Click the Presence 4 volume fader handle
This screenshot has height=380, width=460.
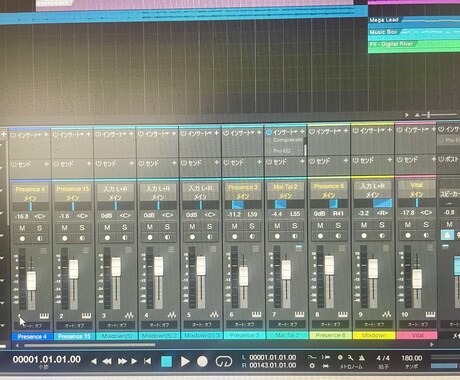(x=31, y=280)
